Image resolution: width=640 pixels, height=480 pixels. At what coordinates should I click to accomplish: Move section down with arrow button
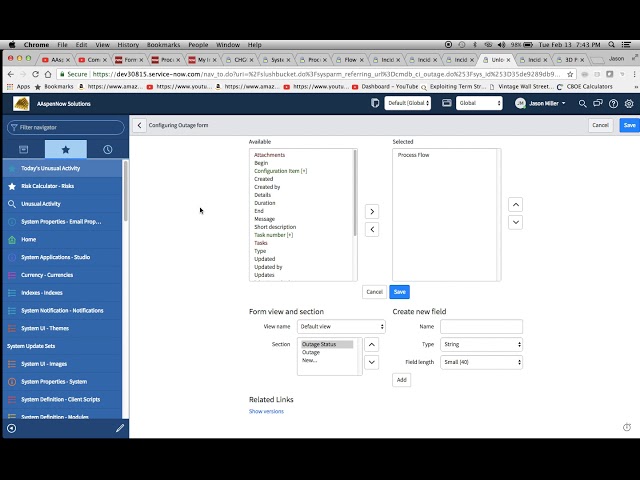click(x=371, y=362)
